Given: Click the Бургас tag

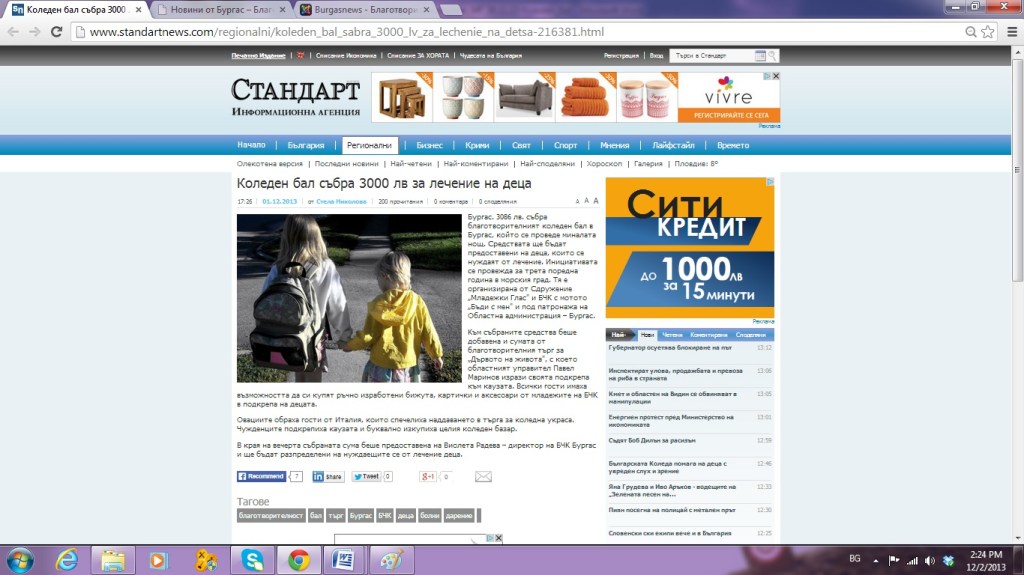Looking at the screenshot, I should pos(360,516).
